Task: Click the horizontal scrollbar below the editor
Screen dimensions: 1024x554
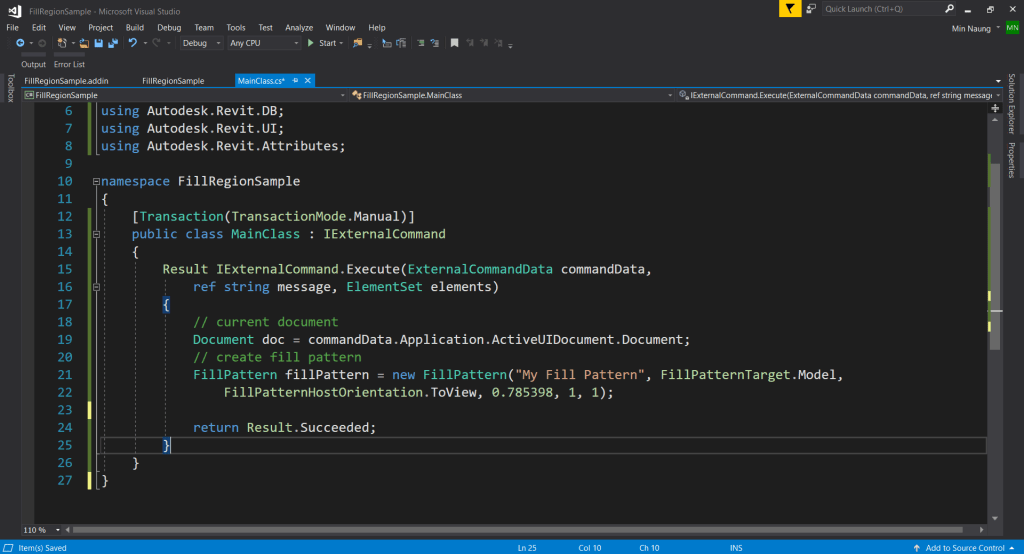Action: 500,530
